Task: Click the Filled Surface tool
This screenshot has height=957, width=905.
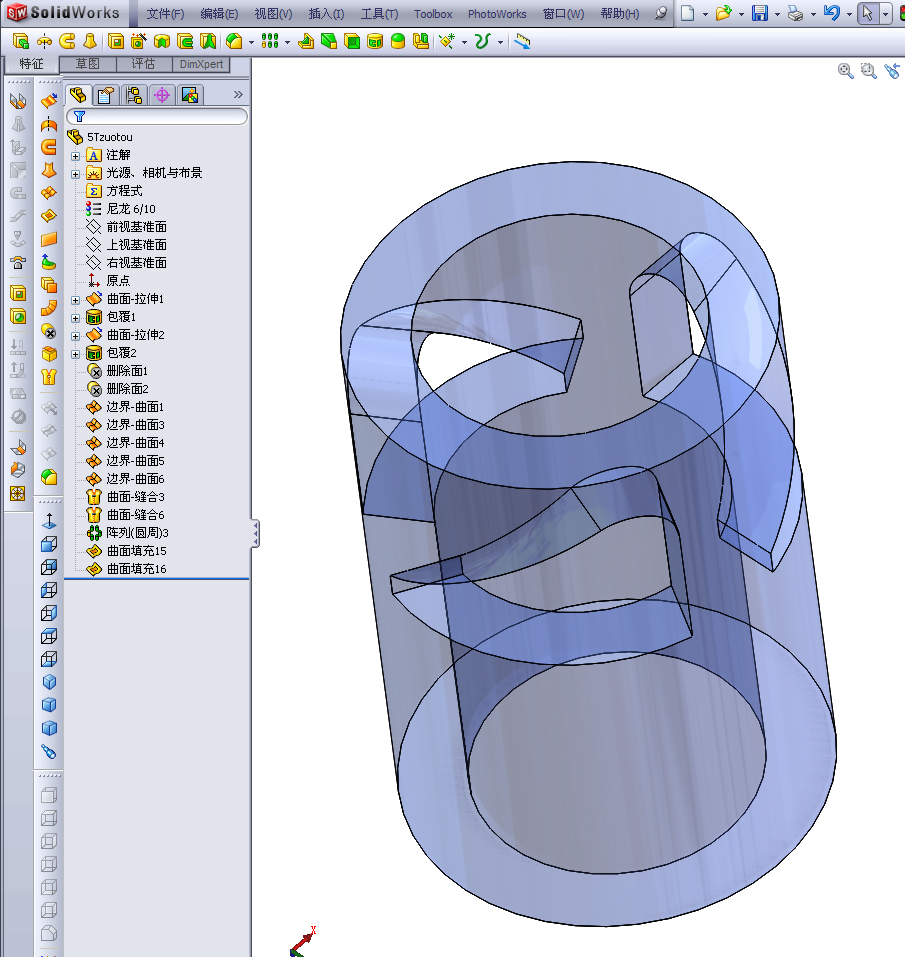Action: (49, 216)
